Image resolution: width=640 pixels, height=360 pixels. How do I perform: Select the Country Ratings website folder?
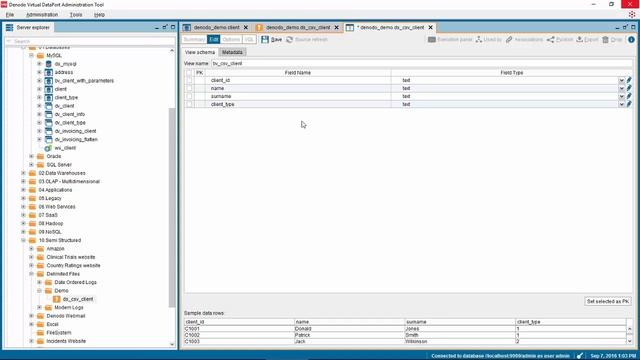pyautogui.click(x=73, y=266)
